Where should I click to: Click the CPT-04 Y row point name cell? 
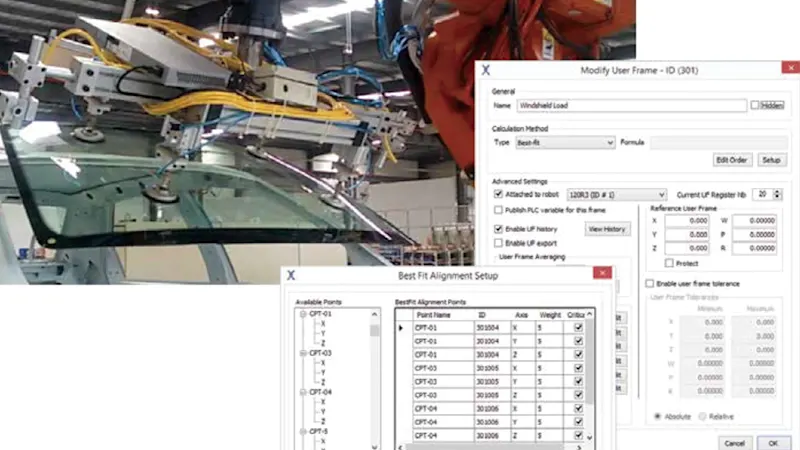(x=443, y=422)
